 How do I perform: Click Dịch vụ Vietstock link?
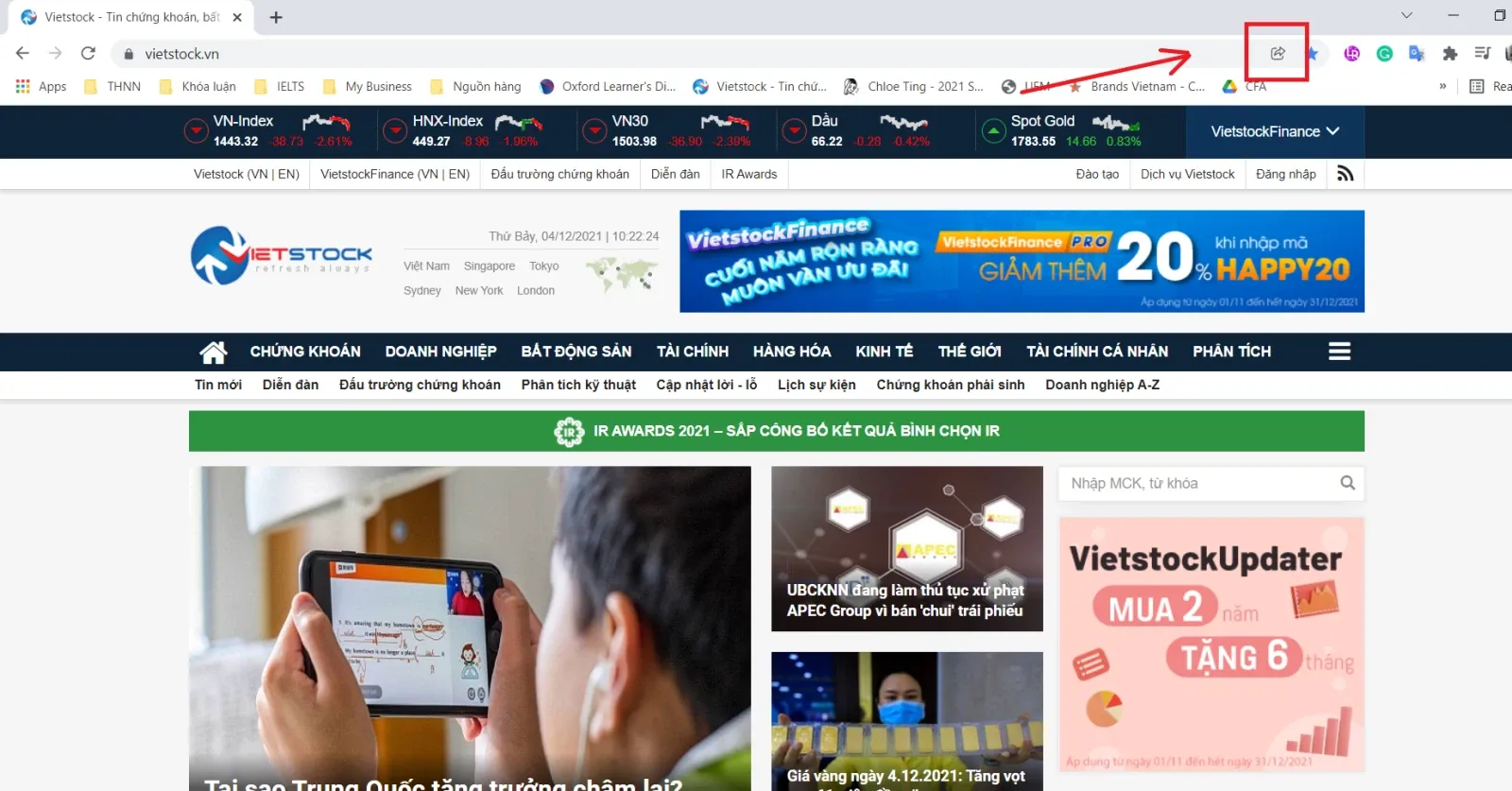[x=1188, y=174]
